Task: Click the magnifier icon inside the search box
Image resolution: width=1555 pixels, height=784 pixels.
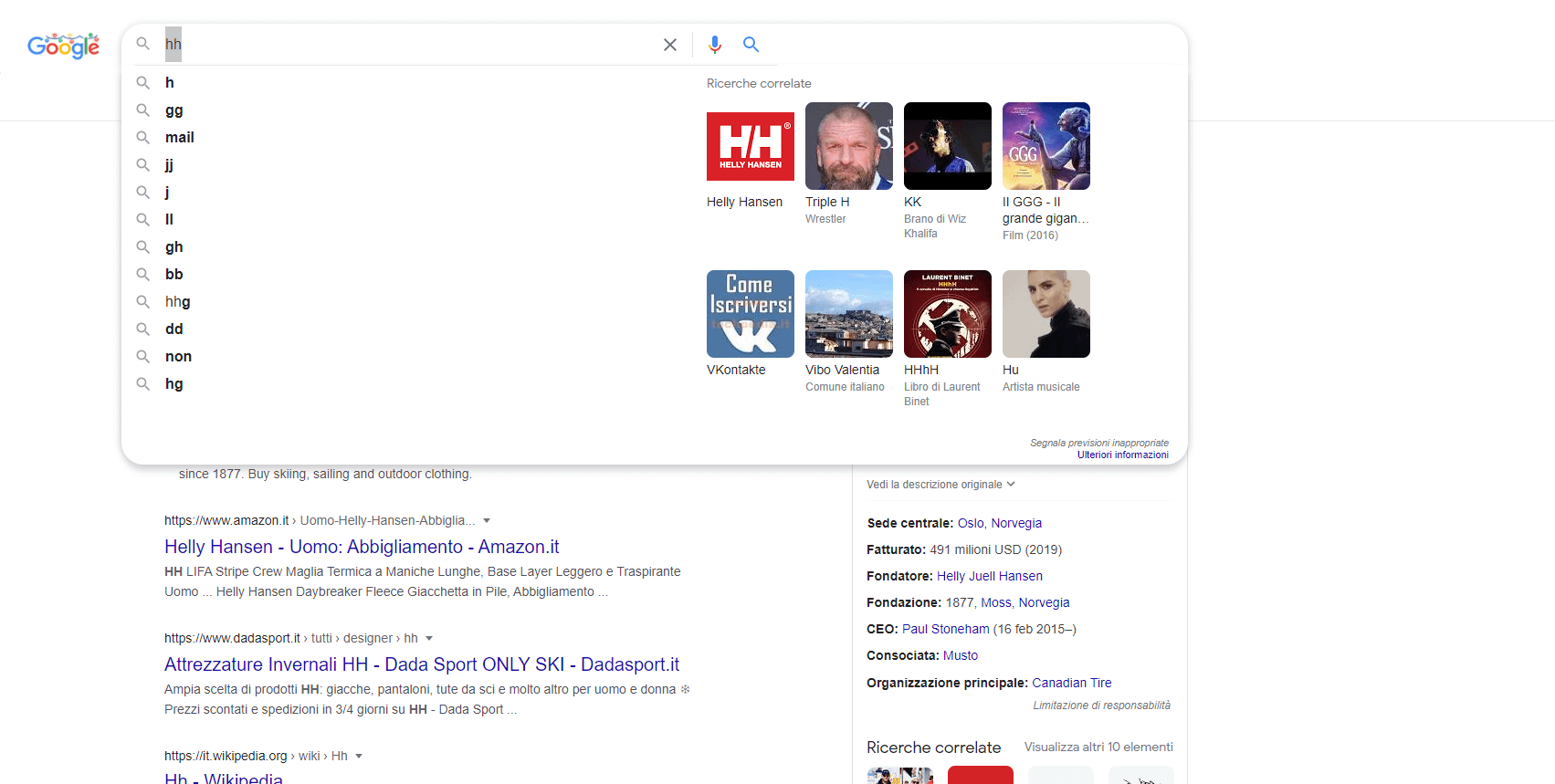Action: click(143, 44)
